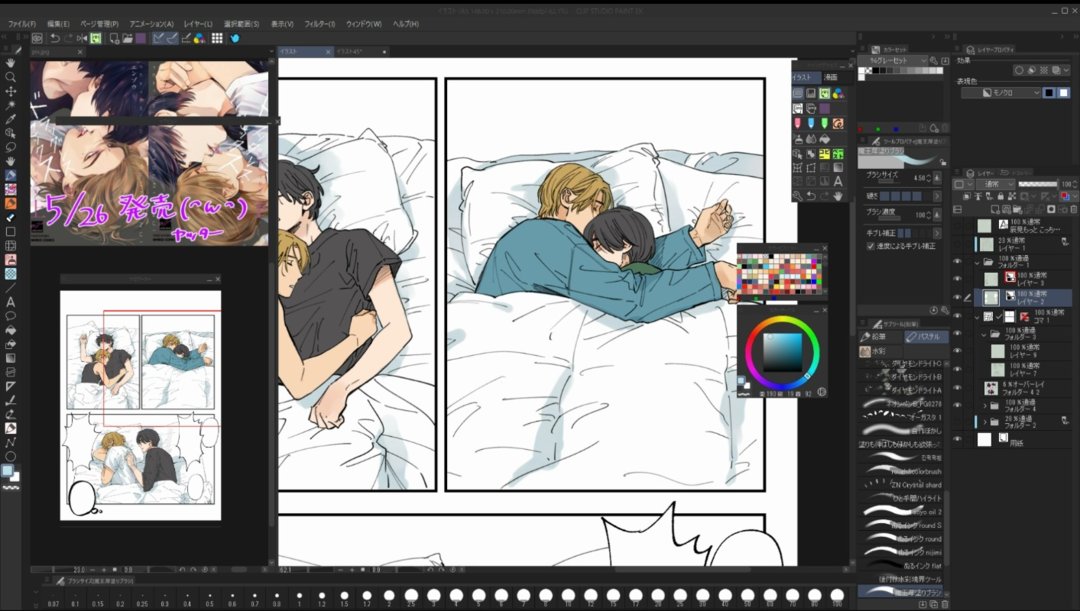
Task: Toggle the speed-based stabilization checkbox (速度による手ブレ補正)
Action: (871, 246)
